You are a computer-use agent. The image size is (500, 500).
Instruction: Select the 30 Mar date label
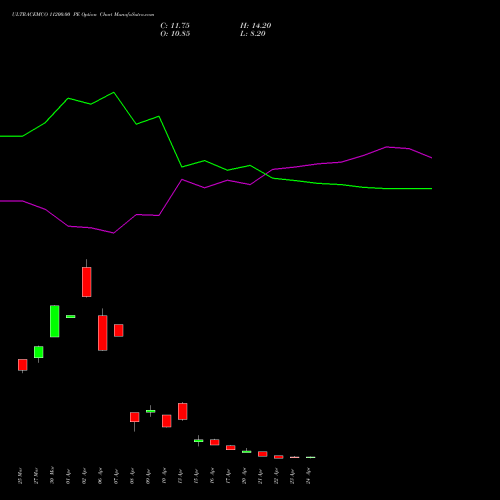[x=52, y=476]
